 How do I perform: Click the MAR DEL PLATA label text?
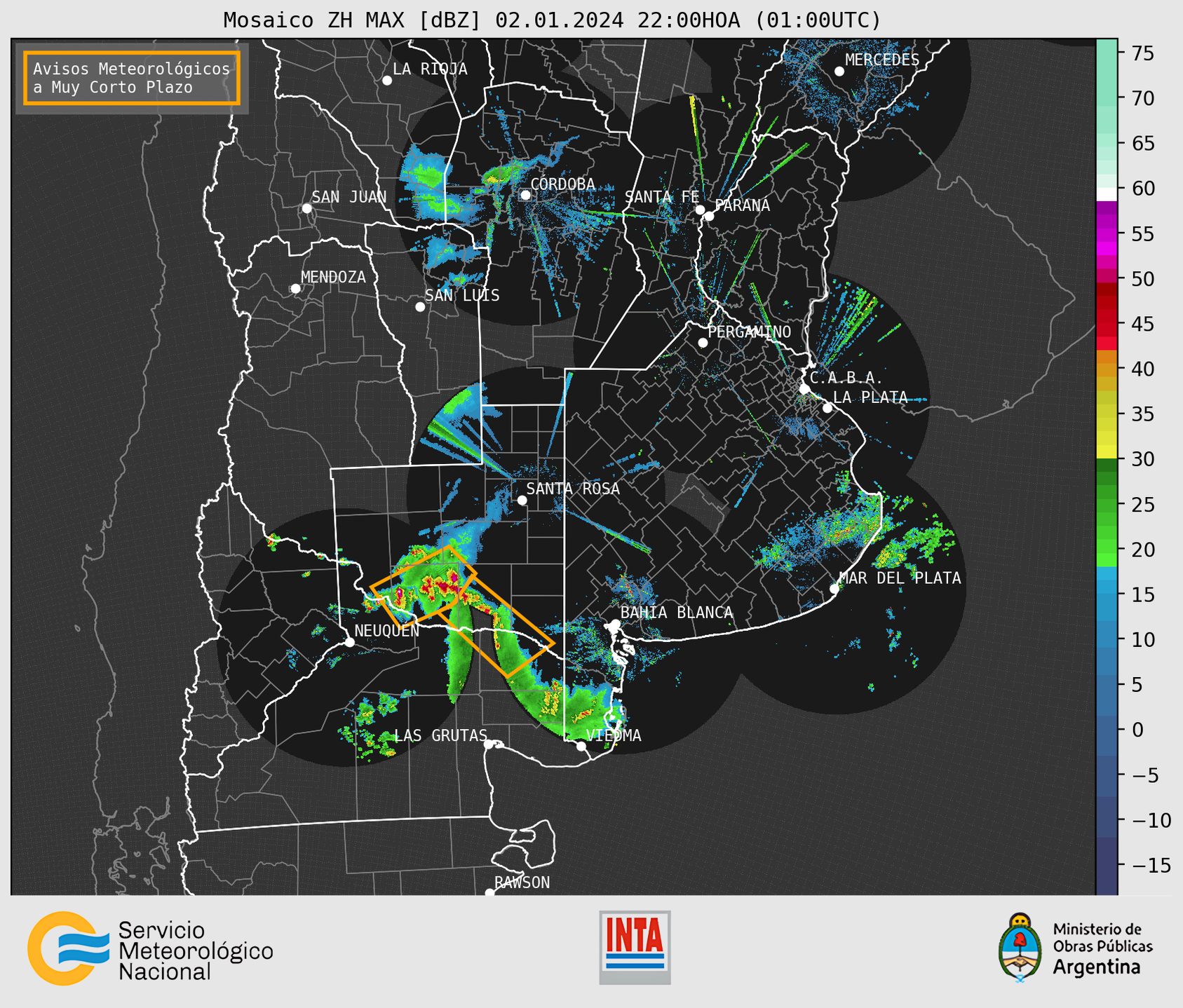pos(900,578)
